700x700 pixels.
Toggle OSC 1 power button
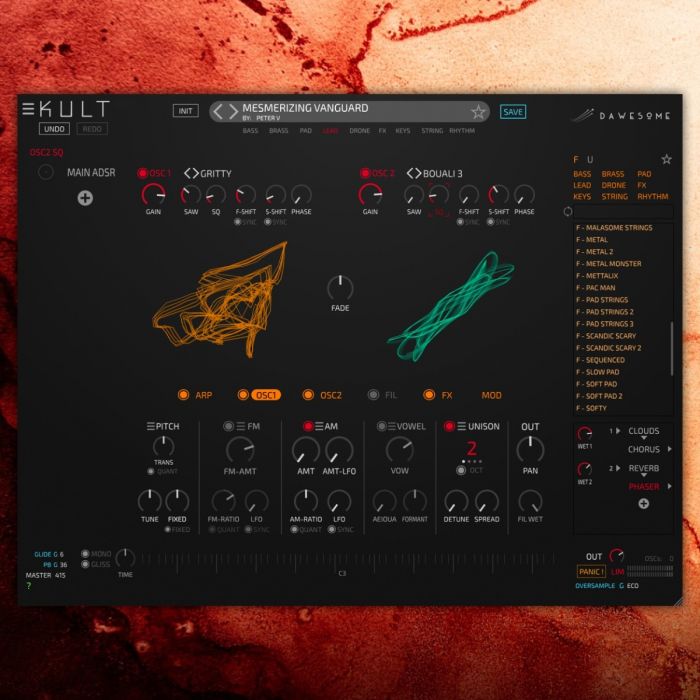(x=142, y=173)
